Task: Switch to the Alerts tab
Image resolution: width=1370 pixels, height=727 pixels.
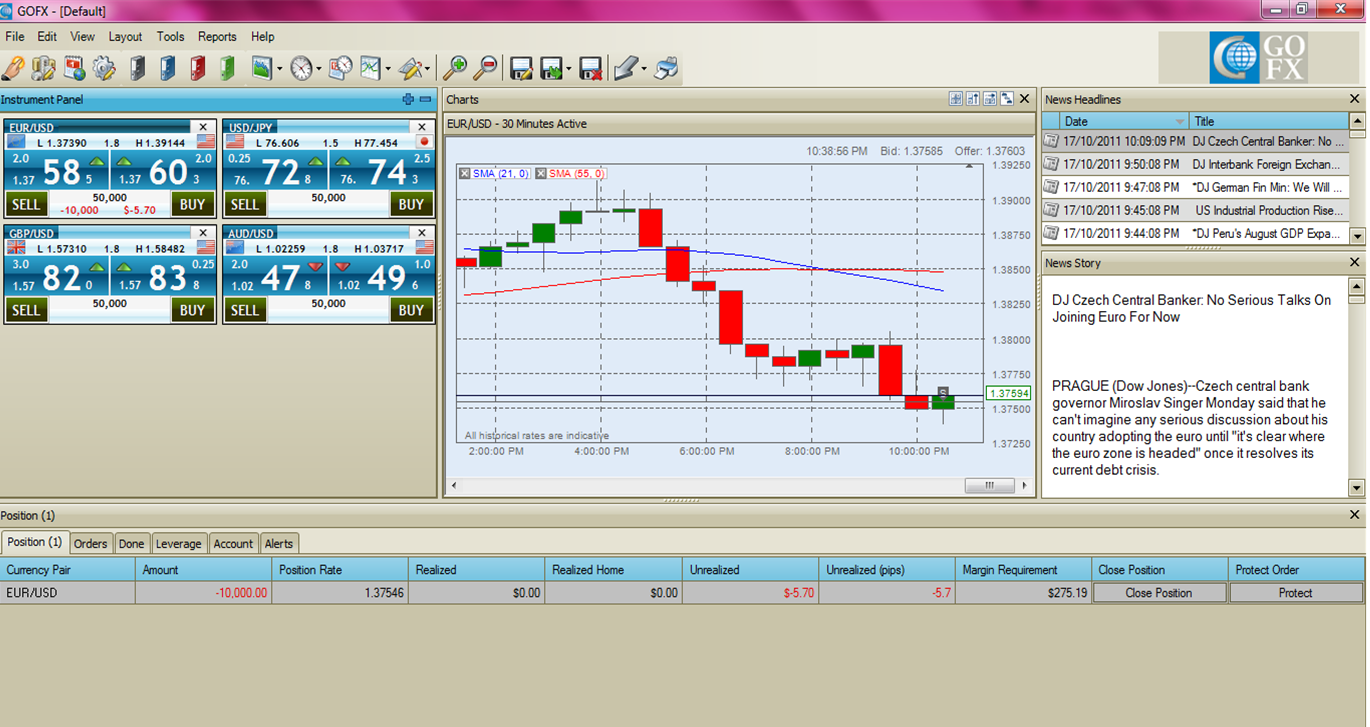Action: pos(279,544)
